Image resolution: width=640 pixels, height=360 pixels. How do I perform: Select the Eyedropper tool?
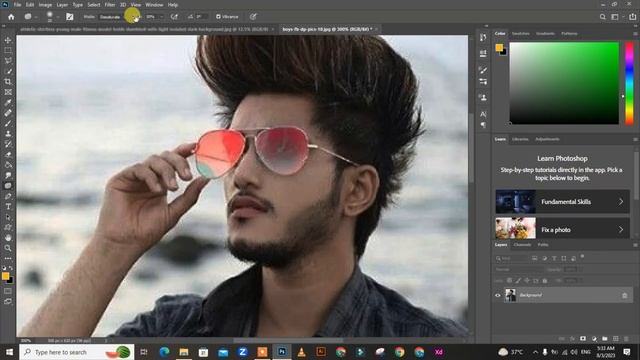tap(8, 102)
